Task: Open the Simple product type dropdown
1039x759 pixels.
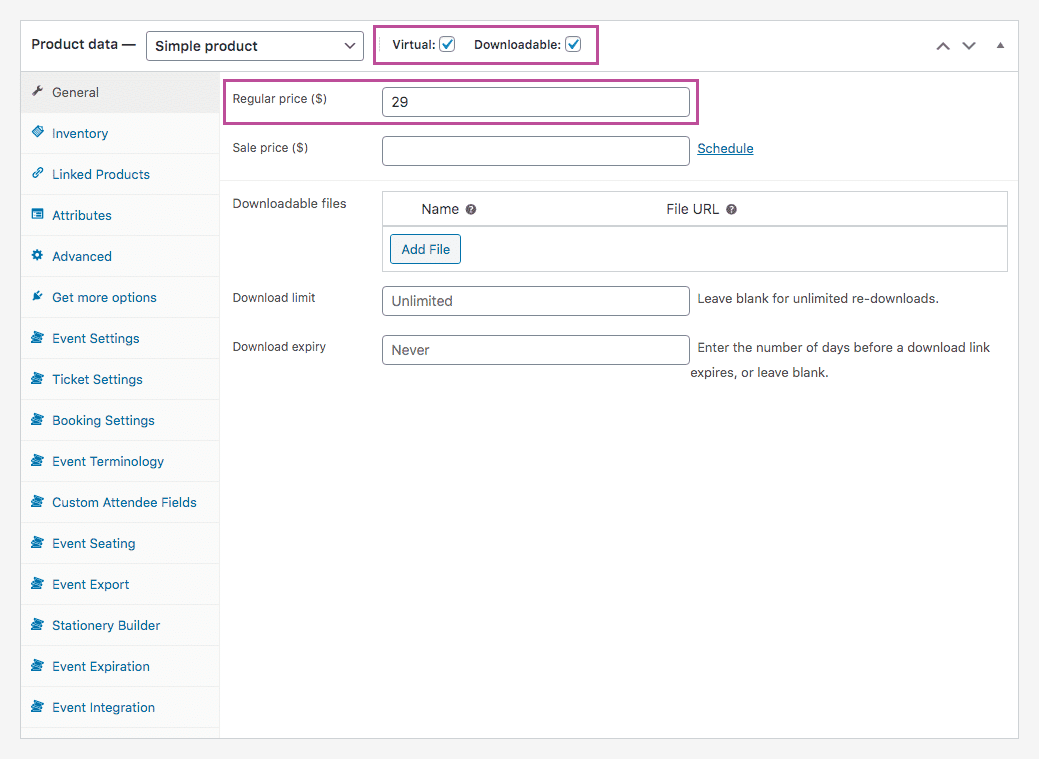Action: click(x=255, y=46)
